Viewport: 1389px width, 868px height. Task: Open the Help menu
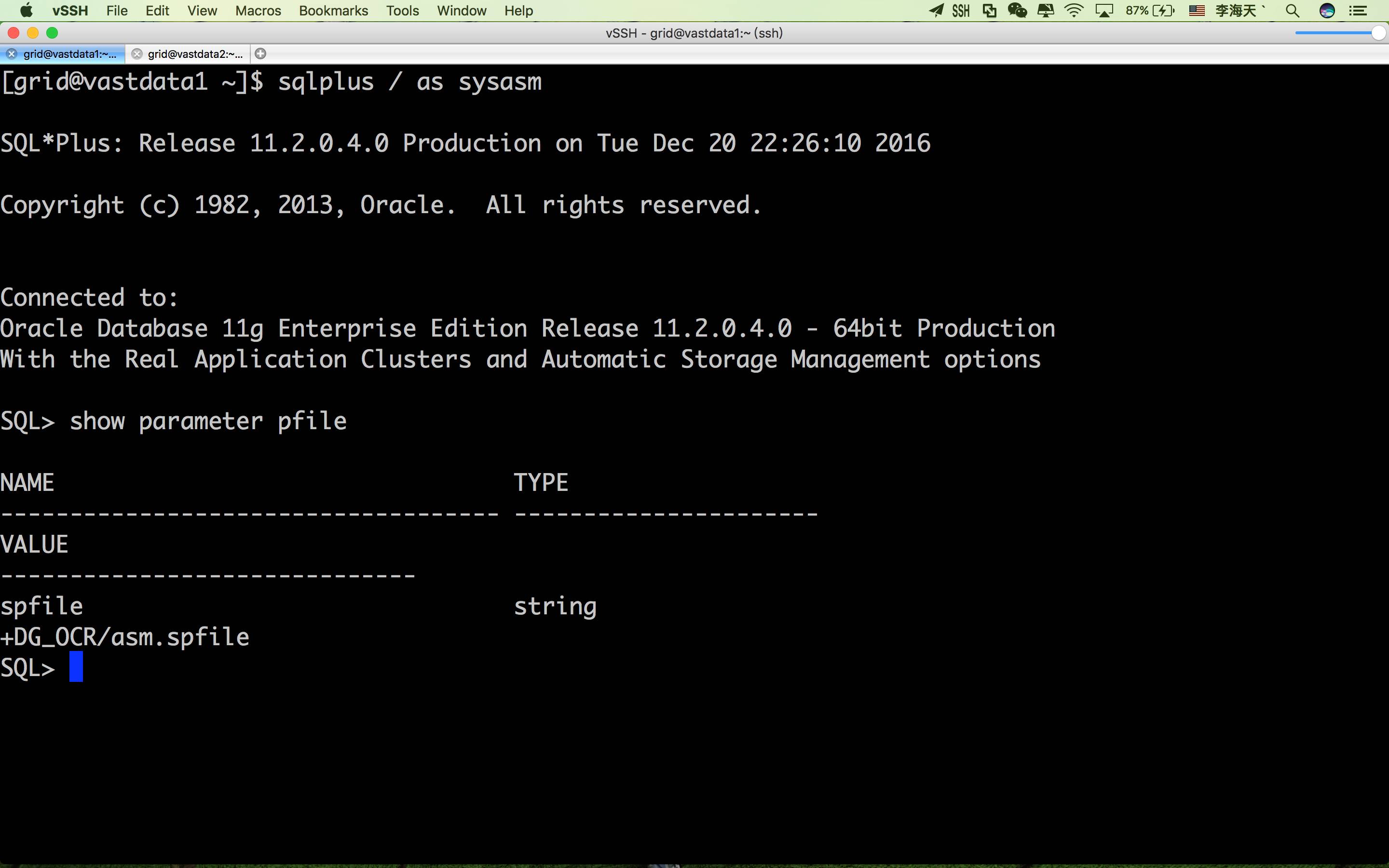click(519, 10)
